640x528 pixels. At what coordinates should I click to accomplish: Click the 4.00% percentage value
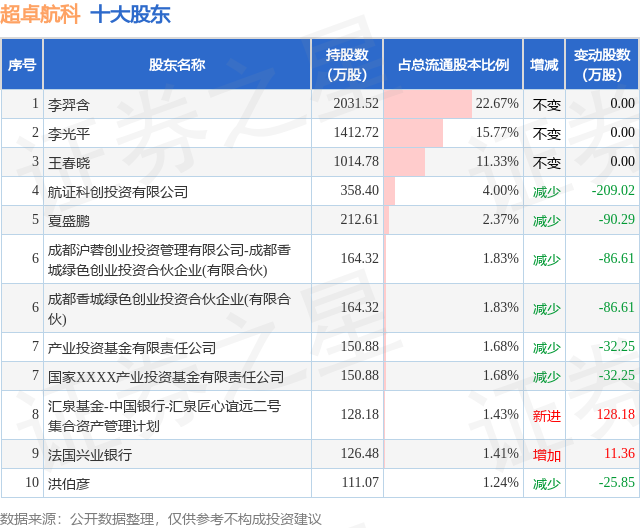(x=500, y=190)
